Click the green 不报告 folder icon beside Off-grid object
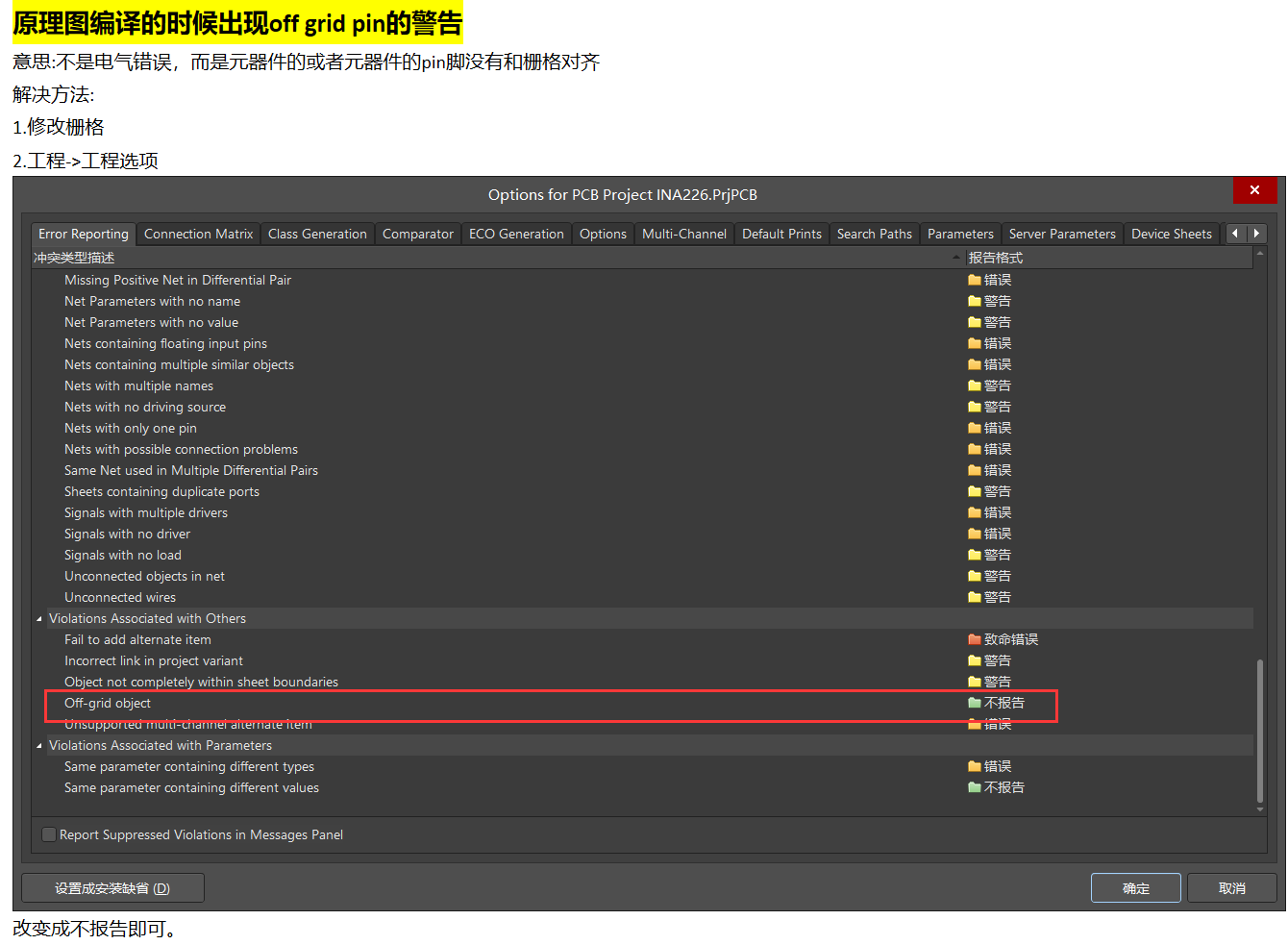 (975, 703)
